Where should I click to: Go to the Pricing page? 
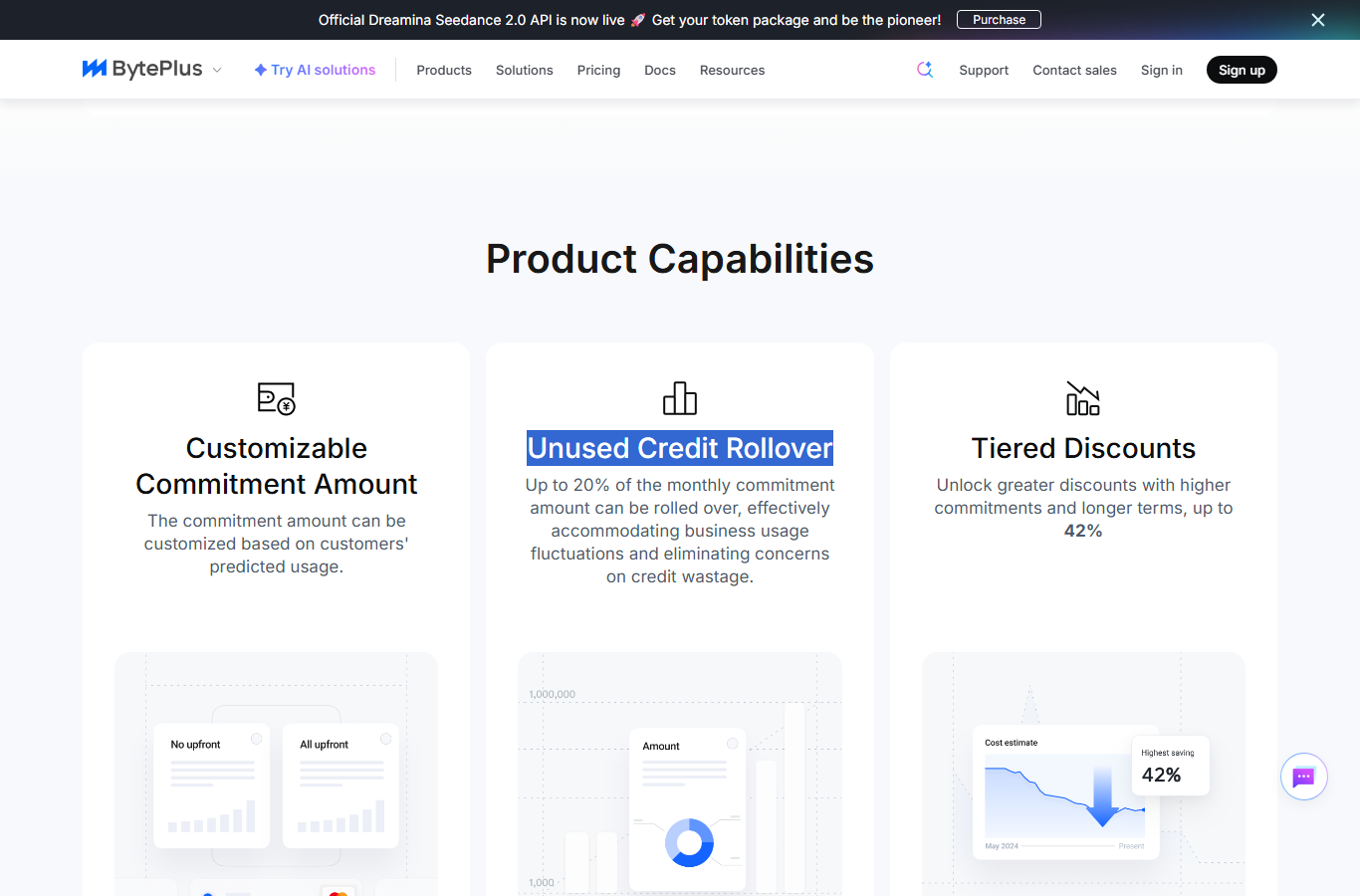tap(598, 70)
